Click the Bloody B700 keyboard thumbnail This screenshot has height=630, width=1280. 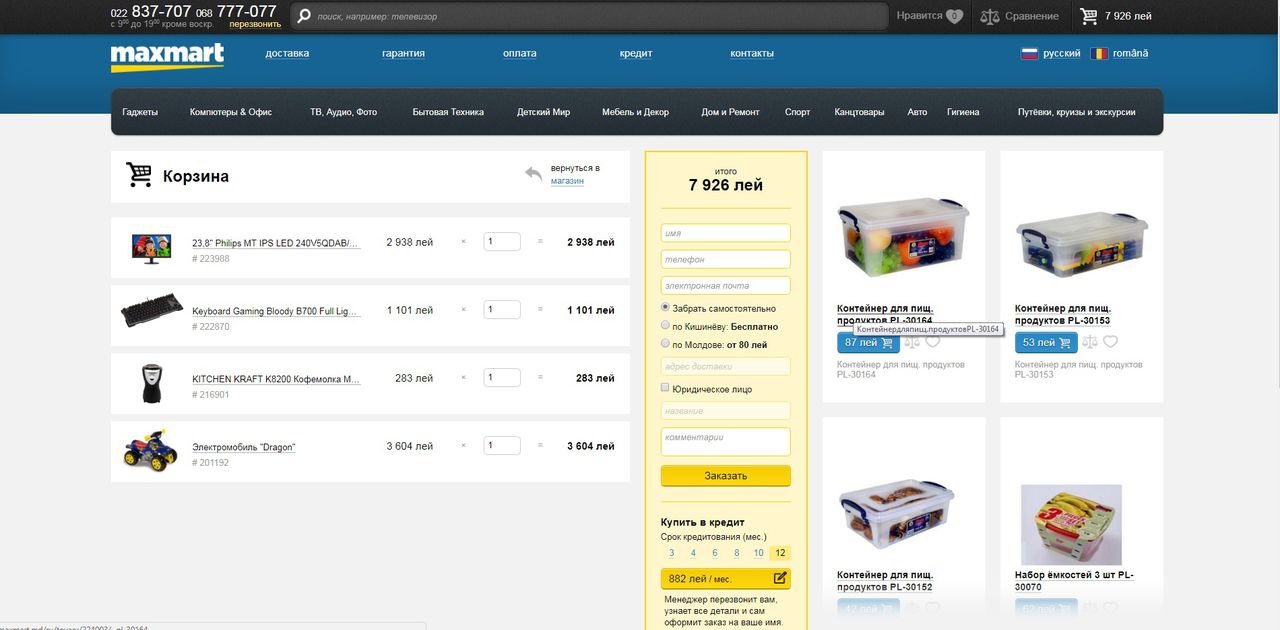(152, 311)
